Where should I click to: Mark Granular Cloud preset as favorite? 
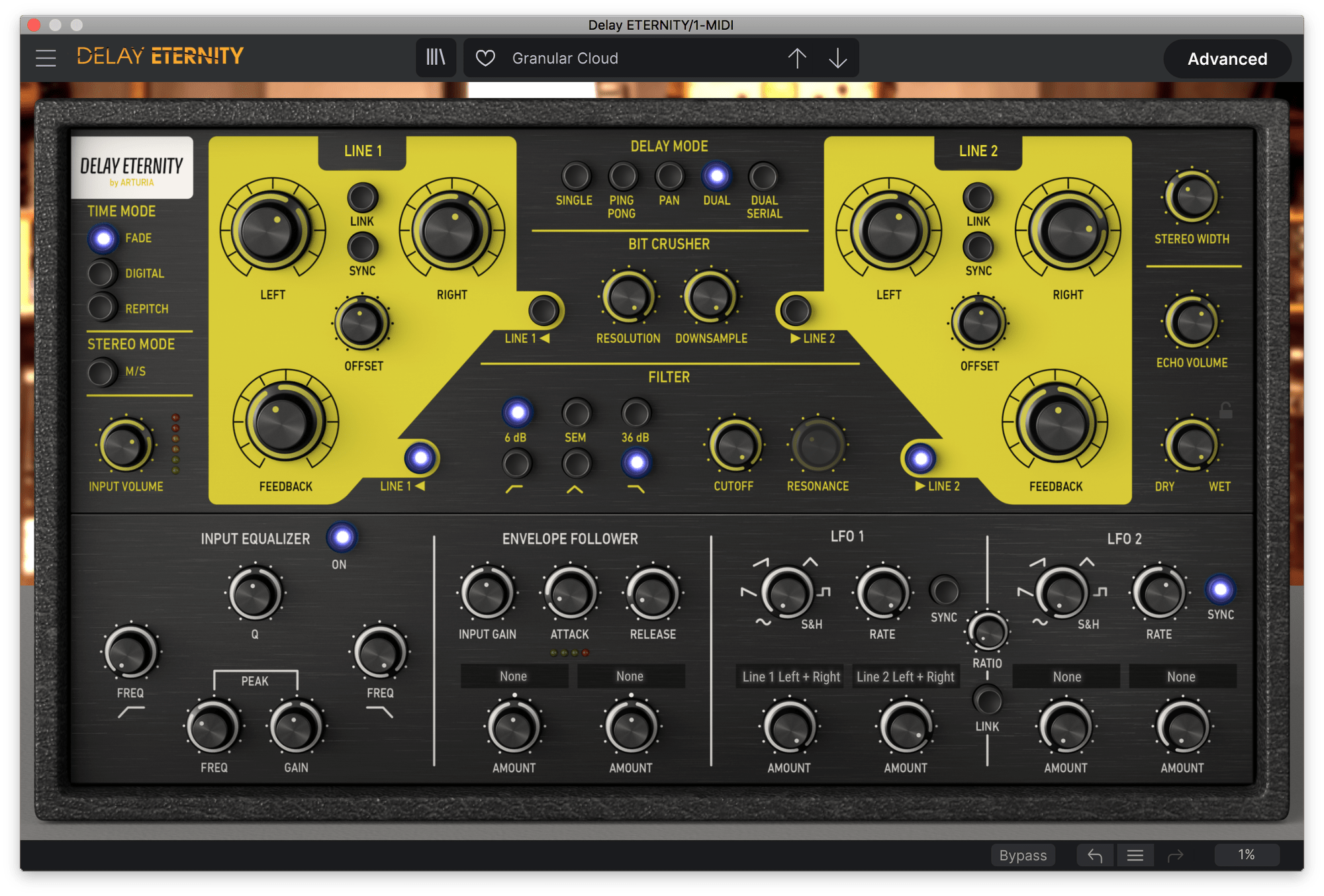click(485, 58)
